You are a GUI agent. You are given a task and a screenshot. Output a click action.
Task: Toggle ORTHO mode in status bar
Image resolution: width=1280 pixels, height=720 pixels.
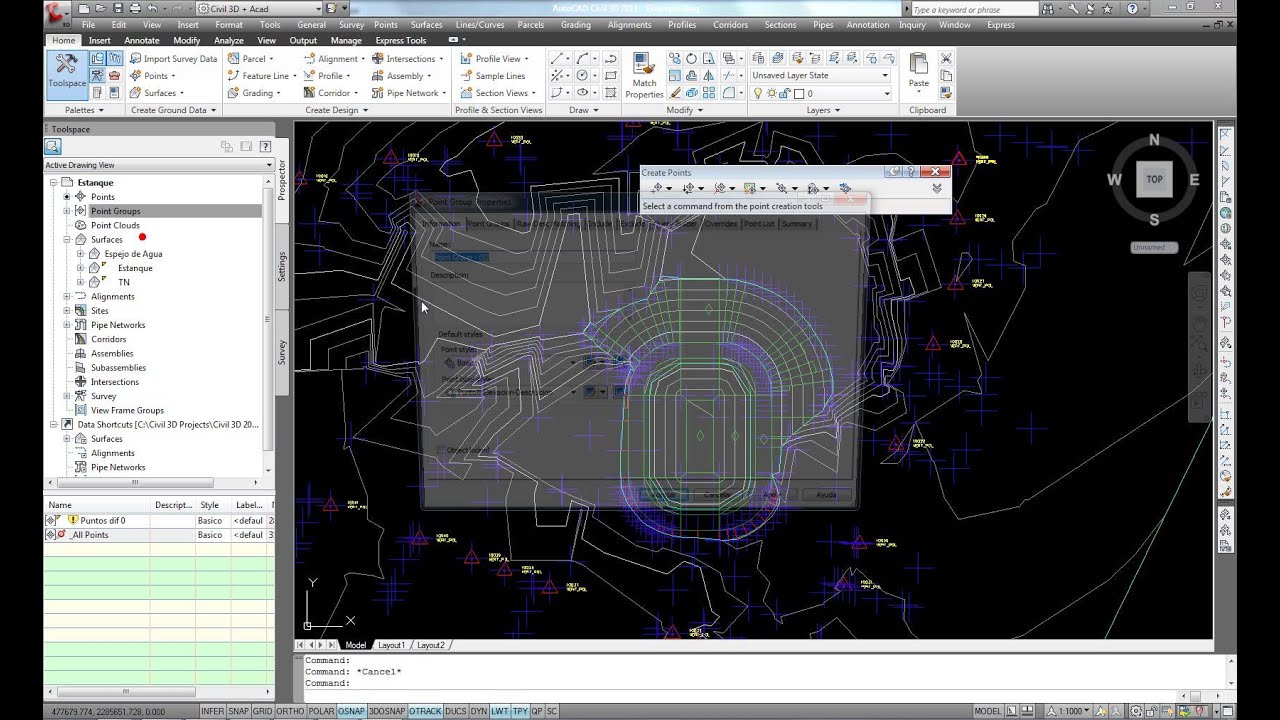pos(290,711)
